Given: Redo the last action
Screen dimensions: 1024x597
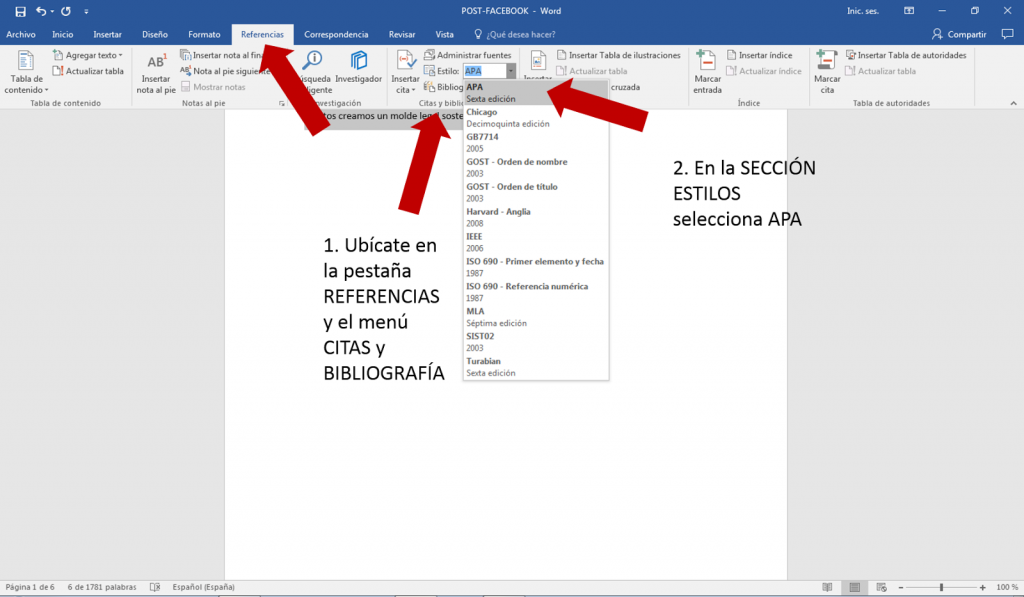Looking at the screenshot, I should [66, 11].
